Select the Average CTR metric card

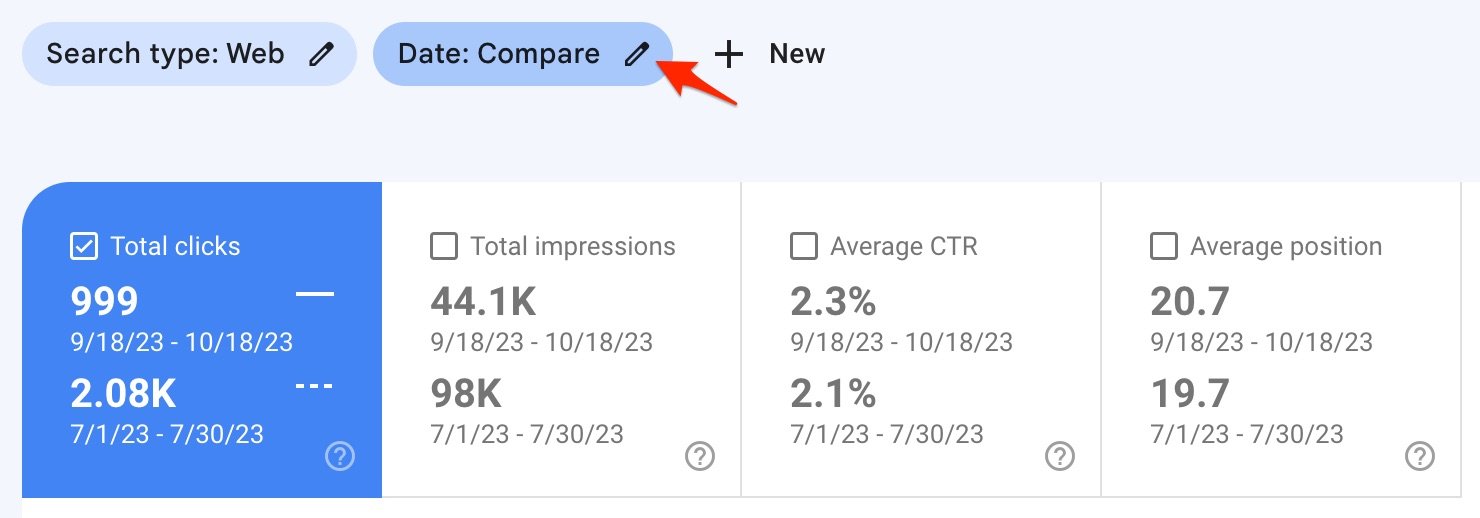pos(921,339)
